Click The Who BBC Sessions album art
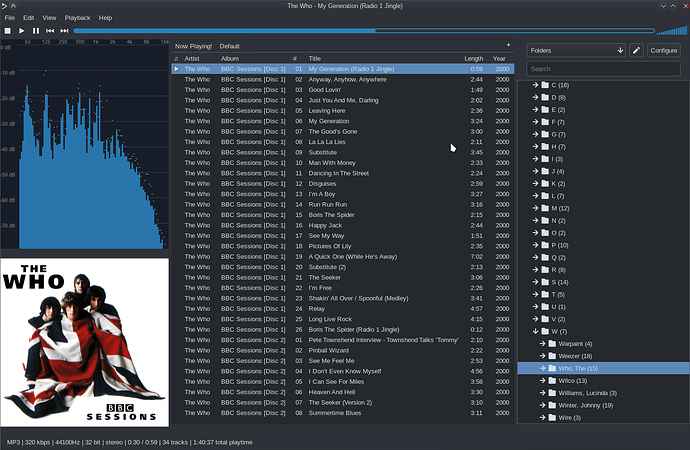This screenshot has width=690, height=450. point(84,342)
